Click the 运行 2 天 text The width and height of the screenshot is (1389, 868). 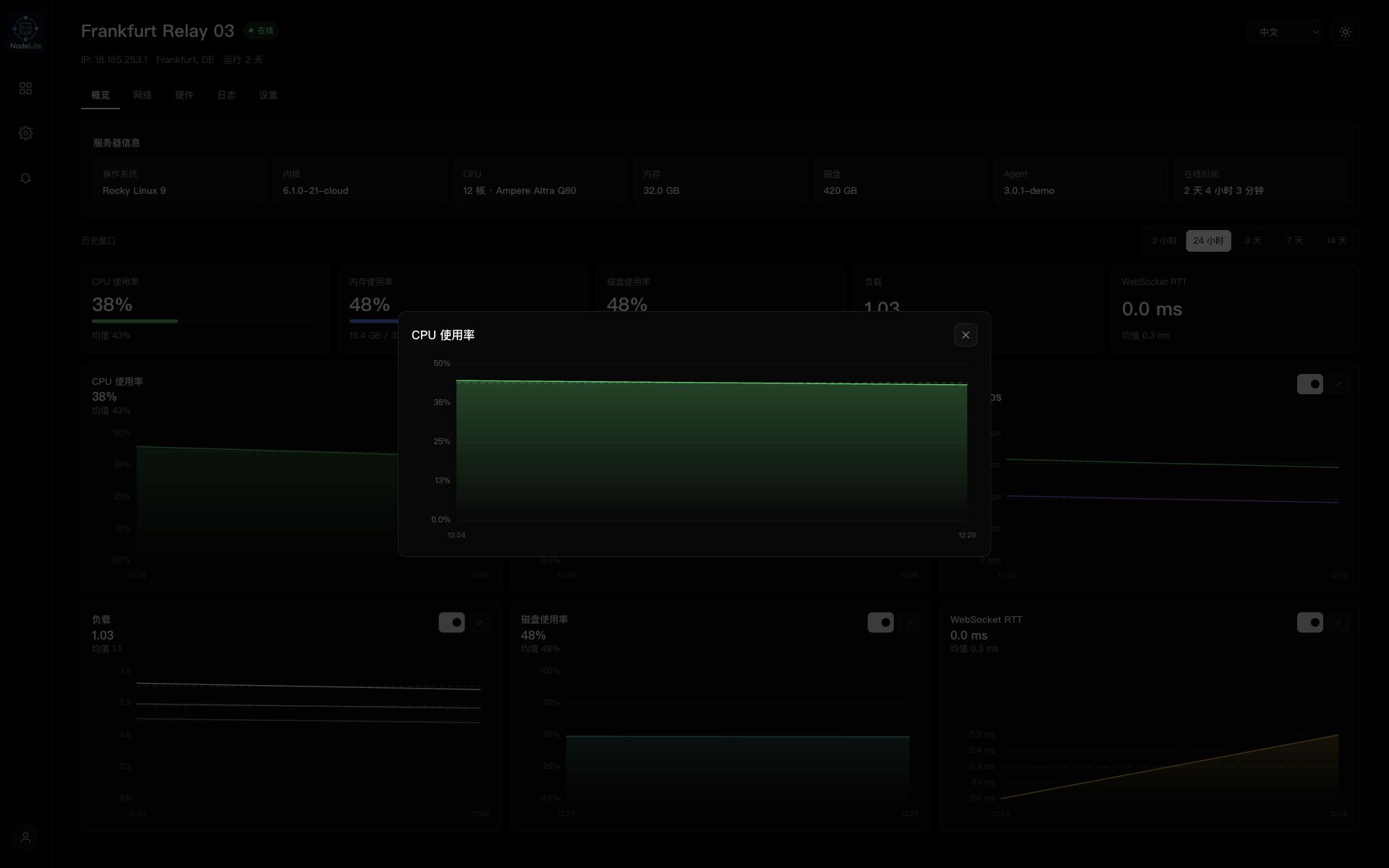tap(243, 60)
